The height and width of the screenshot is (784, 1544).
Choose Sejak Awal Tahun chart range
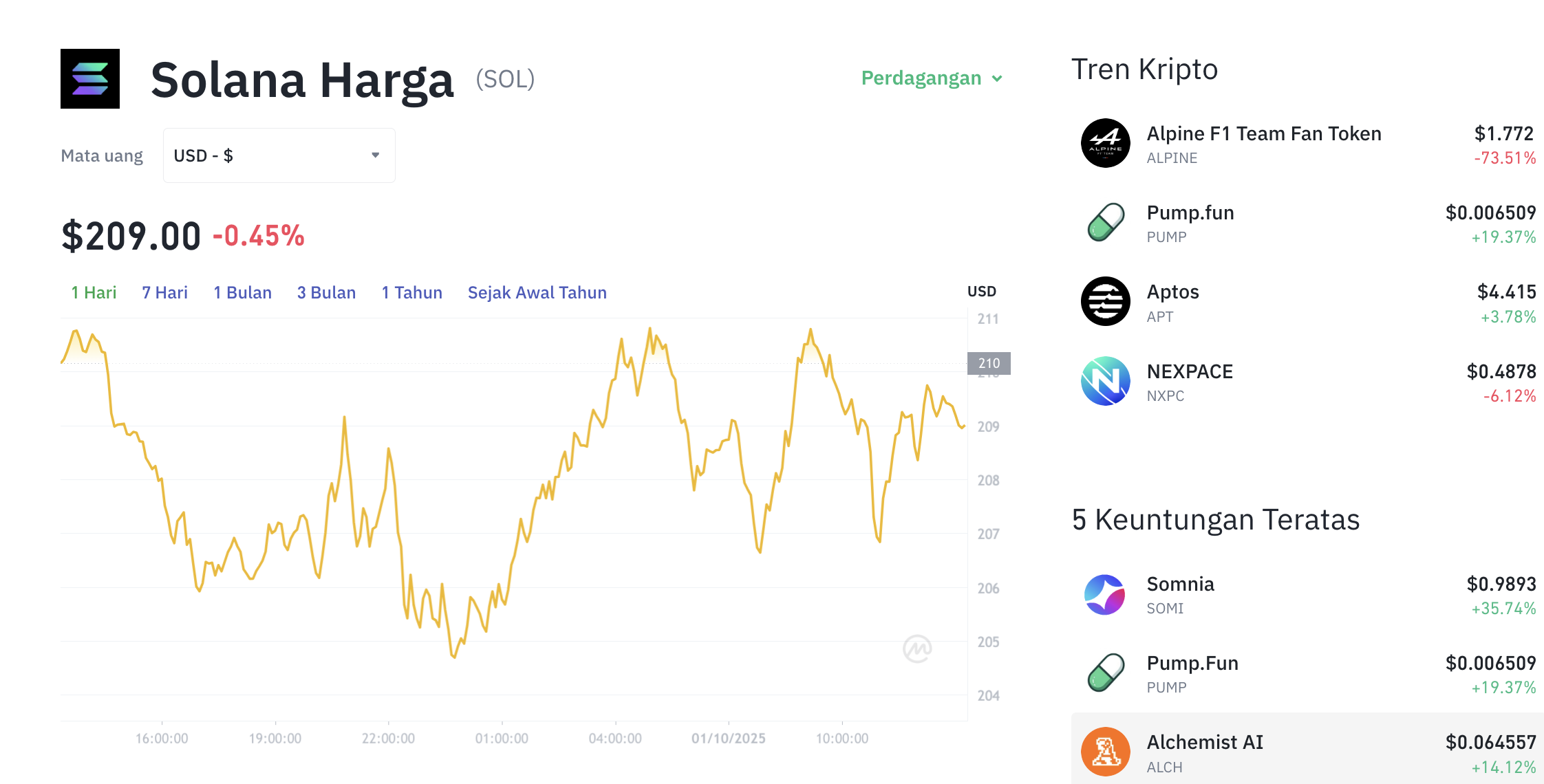point(537,293)
